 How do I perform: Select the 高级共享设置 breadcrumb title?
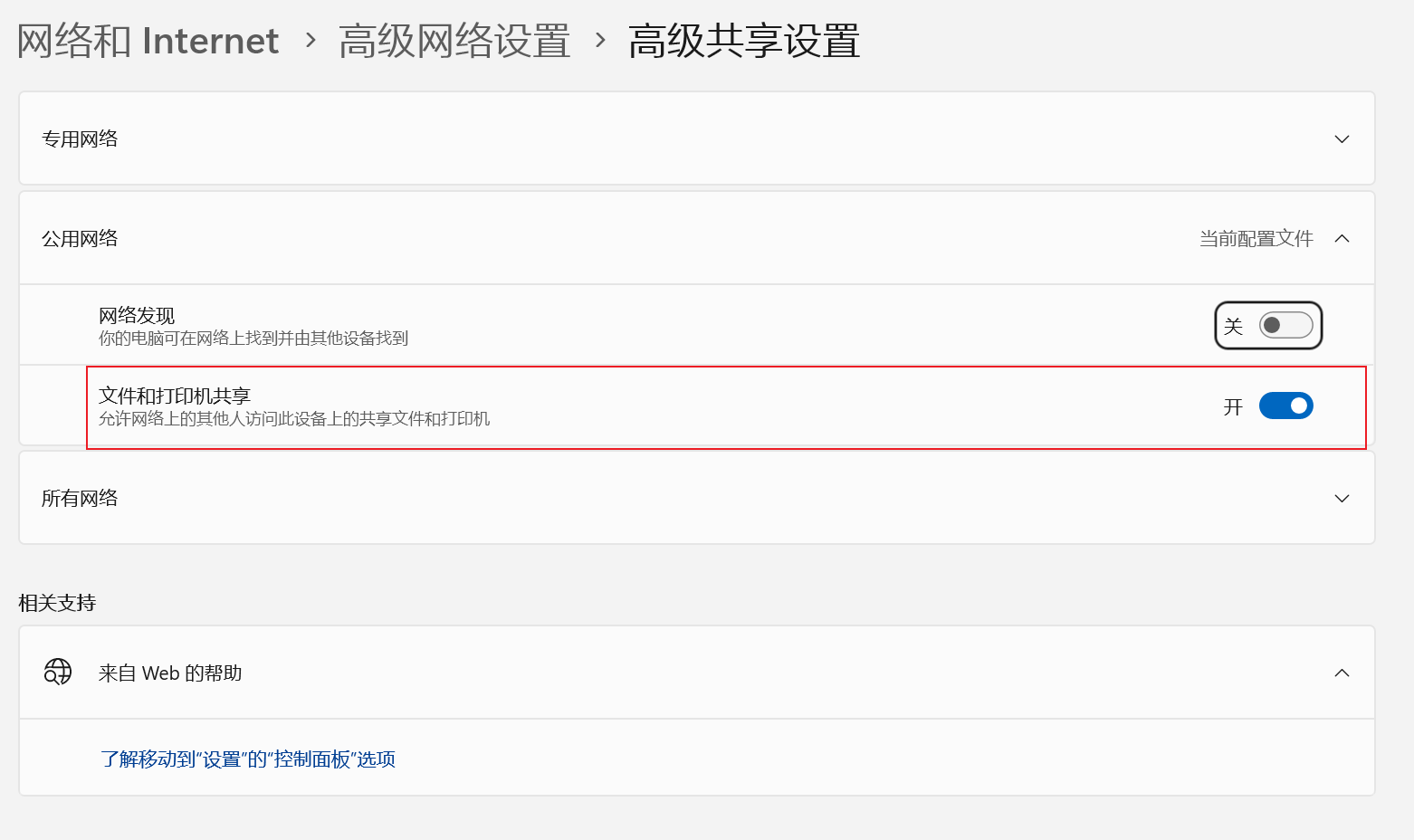pos(742,41)
